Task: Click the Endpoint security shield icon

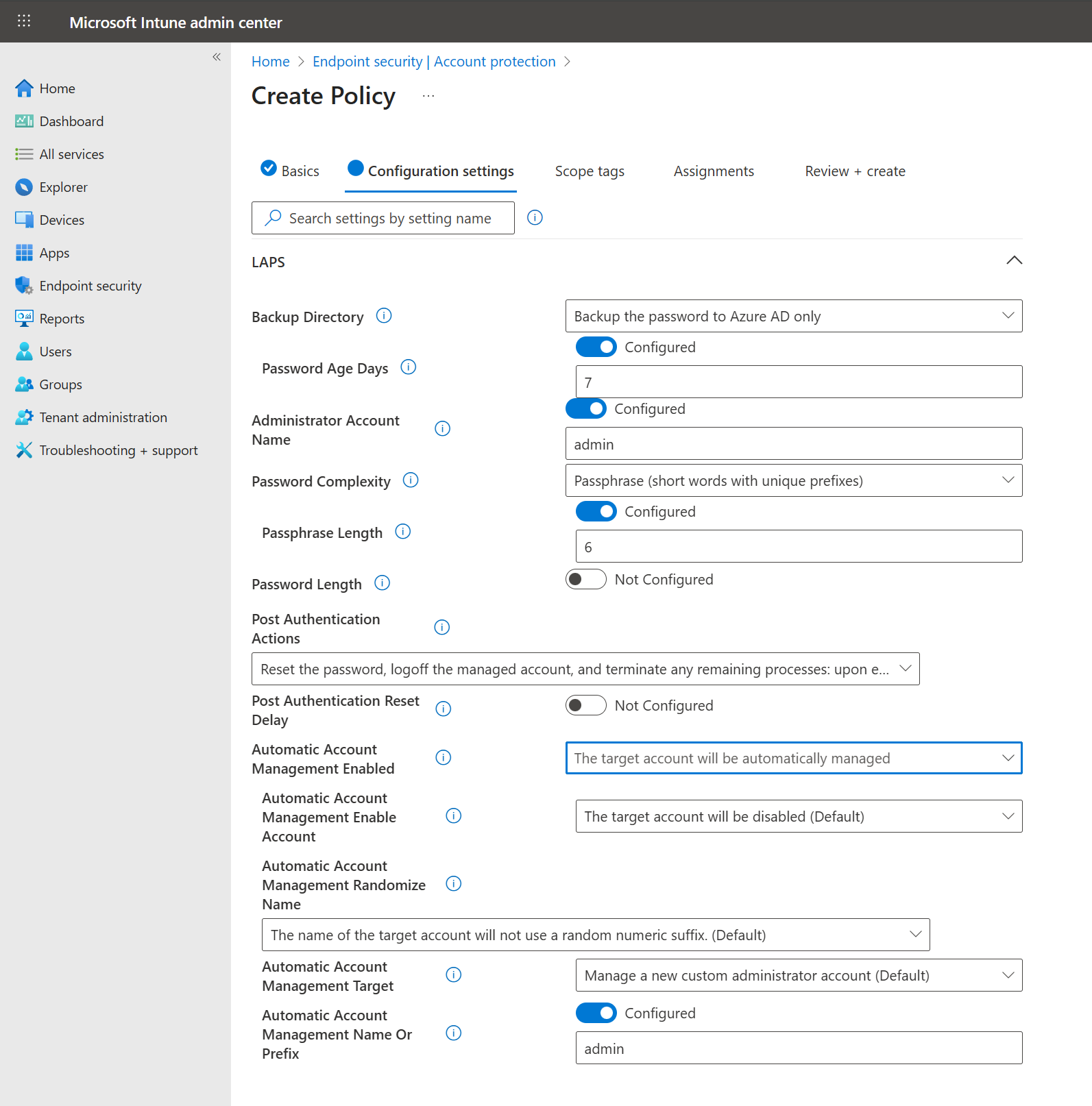Action: click(x=24, y=286)
